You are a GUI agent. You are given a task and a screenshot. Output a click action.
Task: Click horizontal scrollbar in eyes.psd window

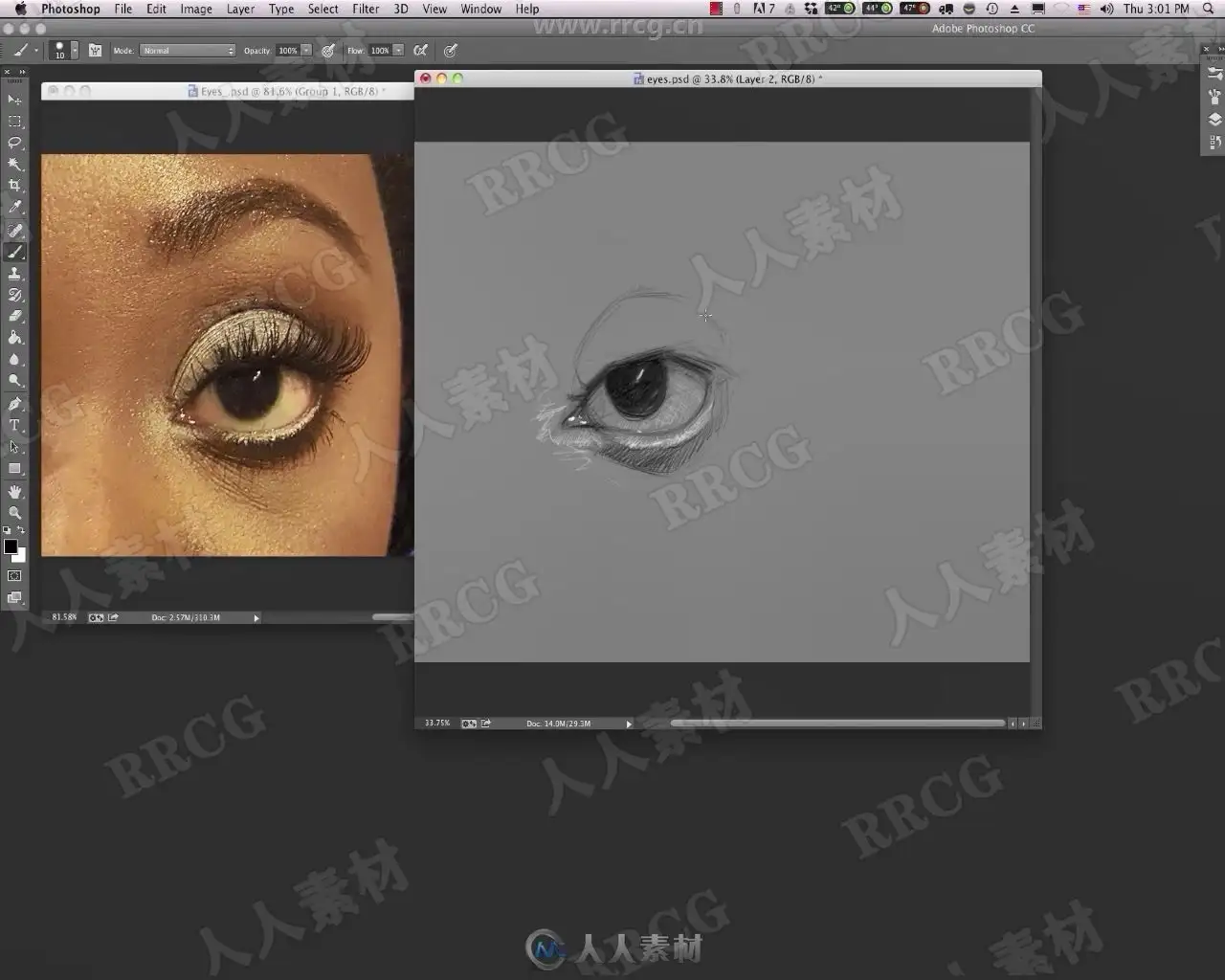(837, 724)
